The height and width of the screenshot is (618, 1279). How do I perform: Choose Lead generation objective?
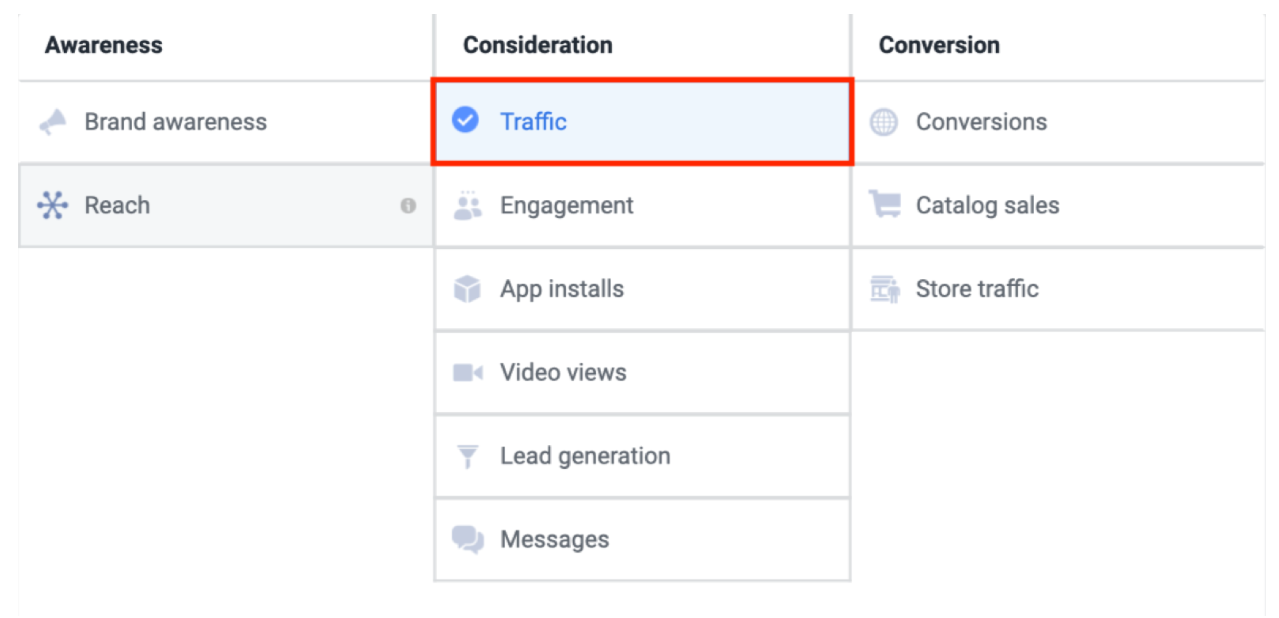click(585, 457)
